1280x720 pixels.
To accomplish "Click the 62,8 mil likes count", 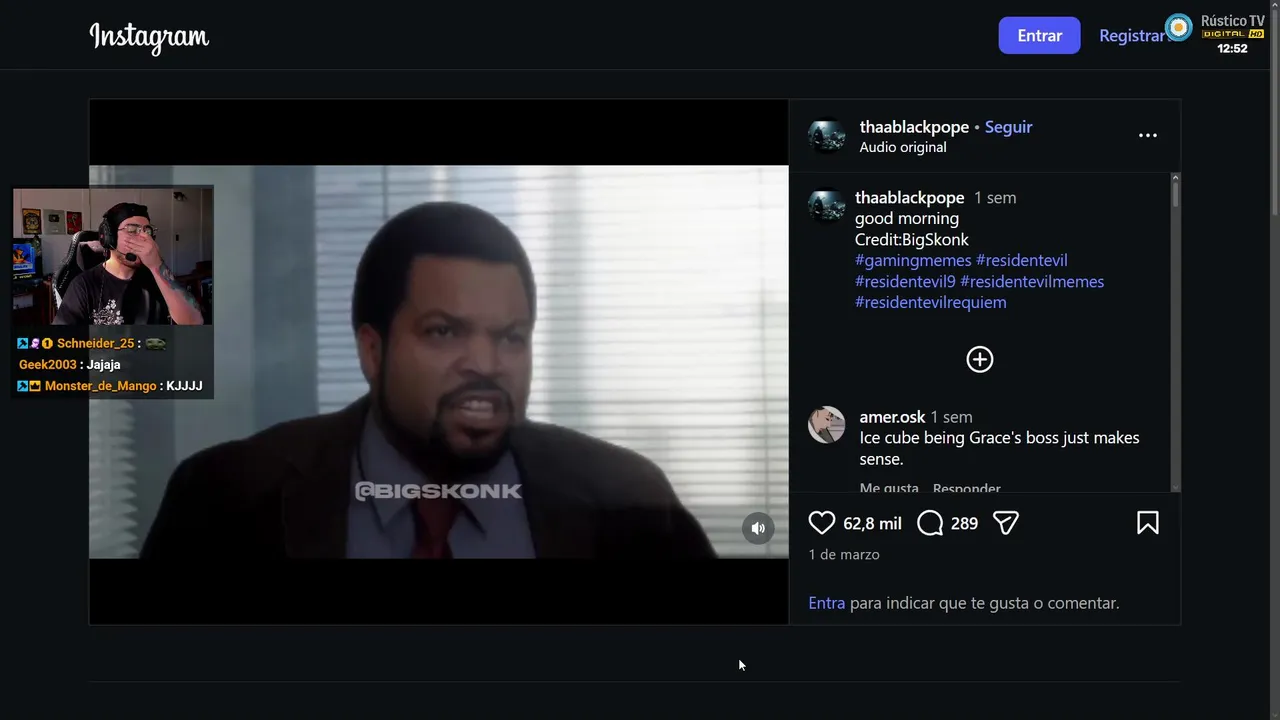I will point(872,524).
